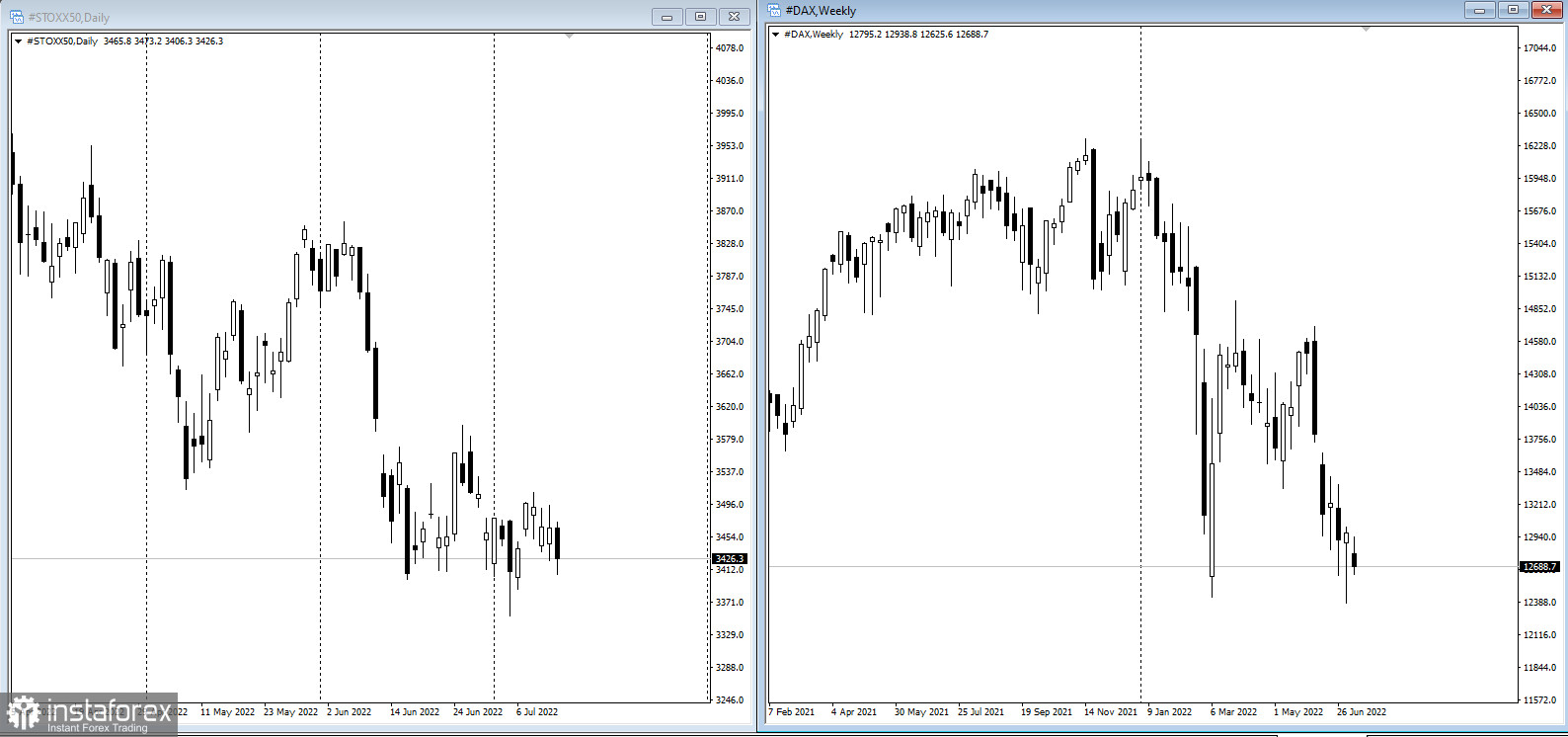Click the 3953.0 price level on STOXX50 scale

click(x=730, y=146)
